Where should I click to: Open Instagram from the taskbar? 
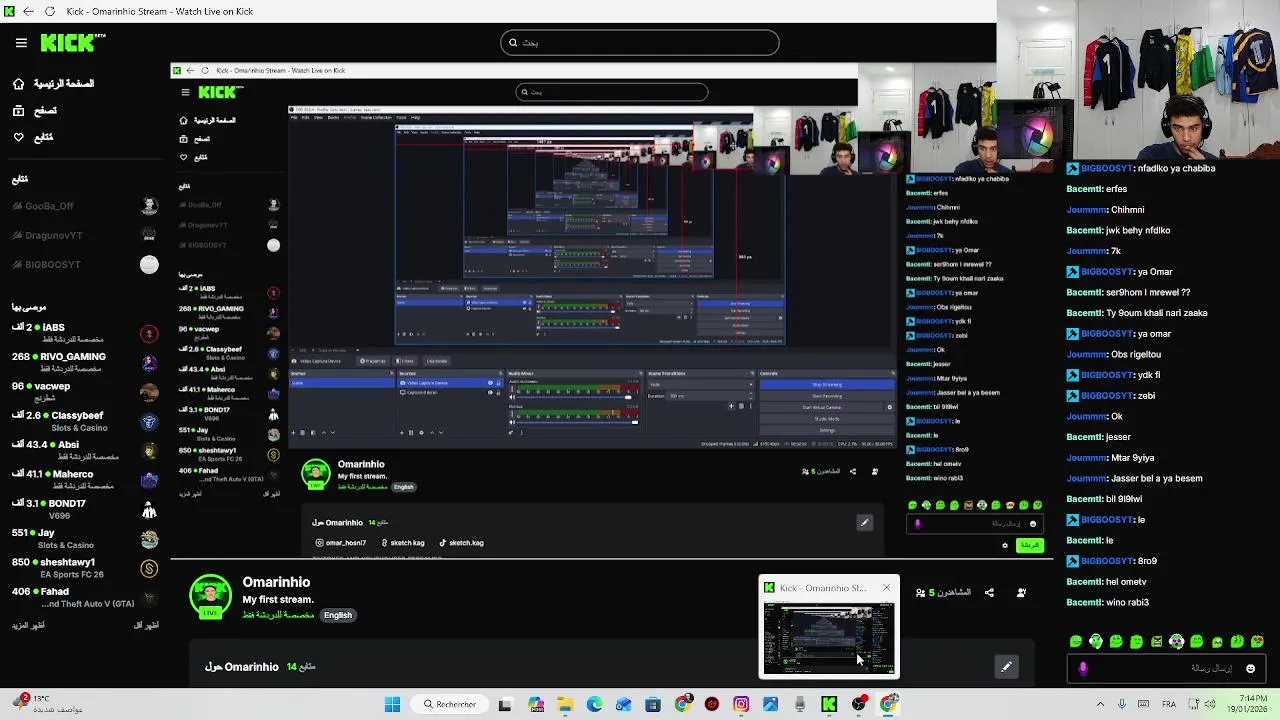(741, 704)
